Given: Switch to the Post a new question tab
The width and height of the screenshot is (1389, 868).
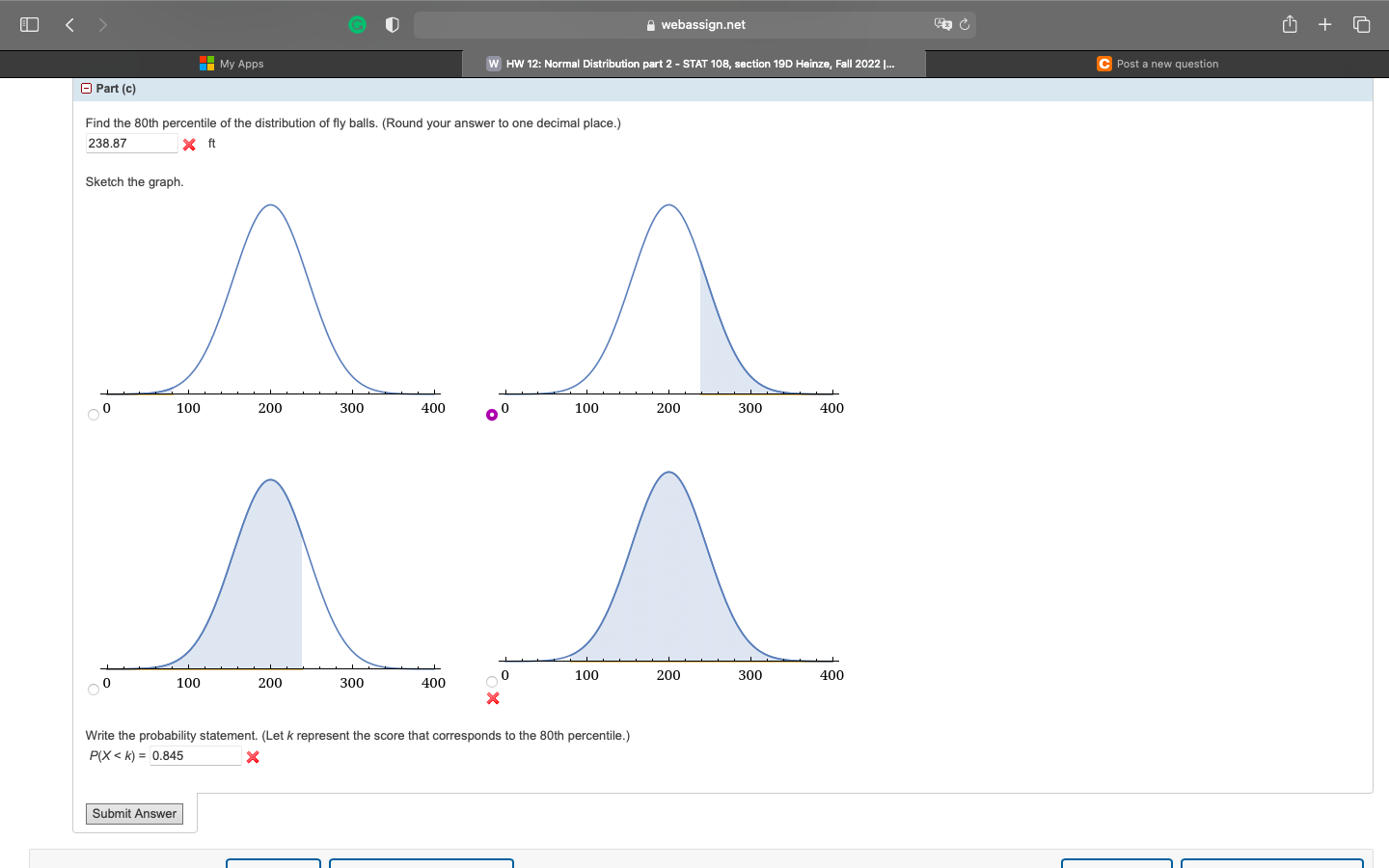Looking at the screenshot, I should coord(1157,64).
